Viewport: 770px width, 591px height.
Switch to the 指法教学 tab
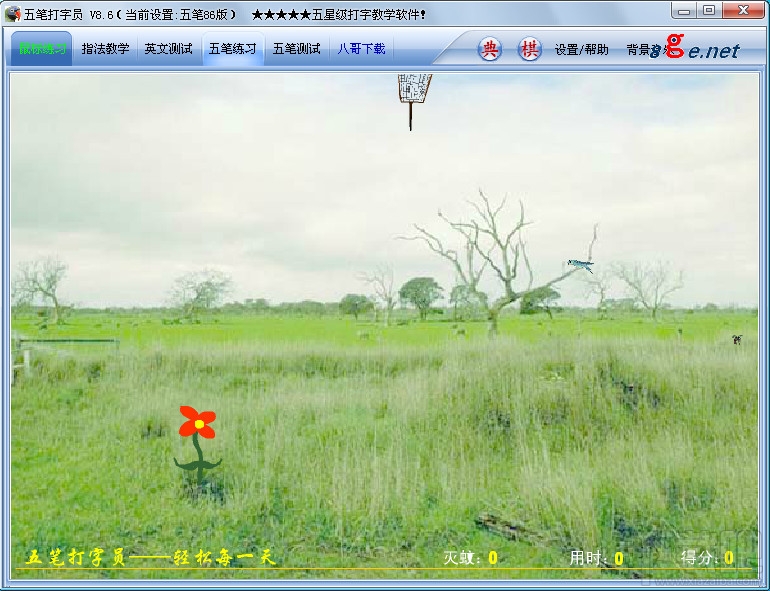[105, 49]
